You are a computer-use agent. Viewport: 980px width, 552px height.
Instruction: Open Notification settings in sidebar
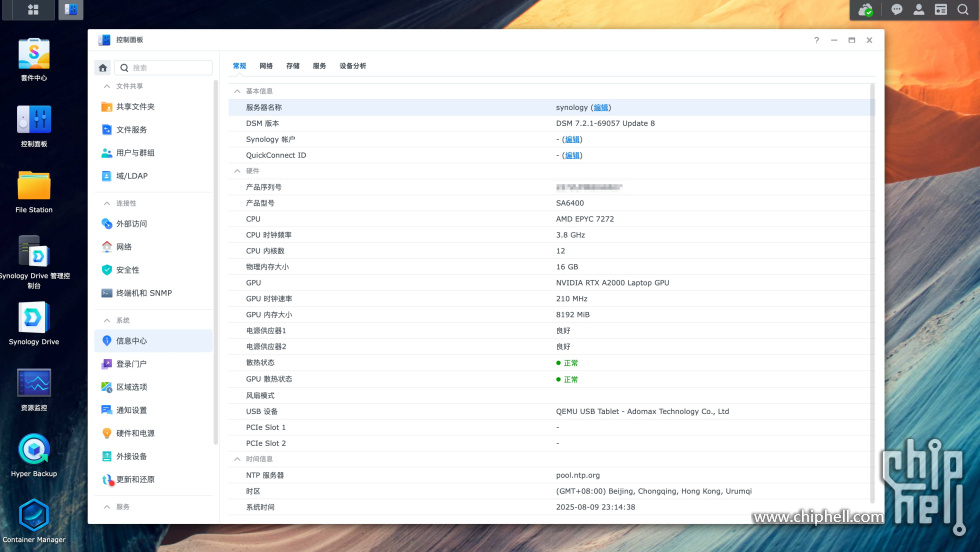[154, 410]
